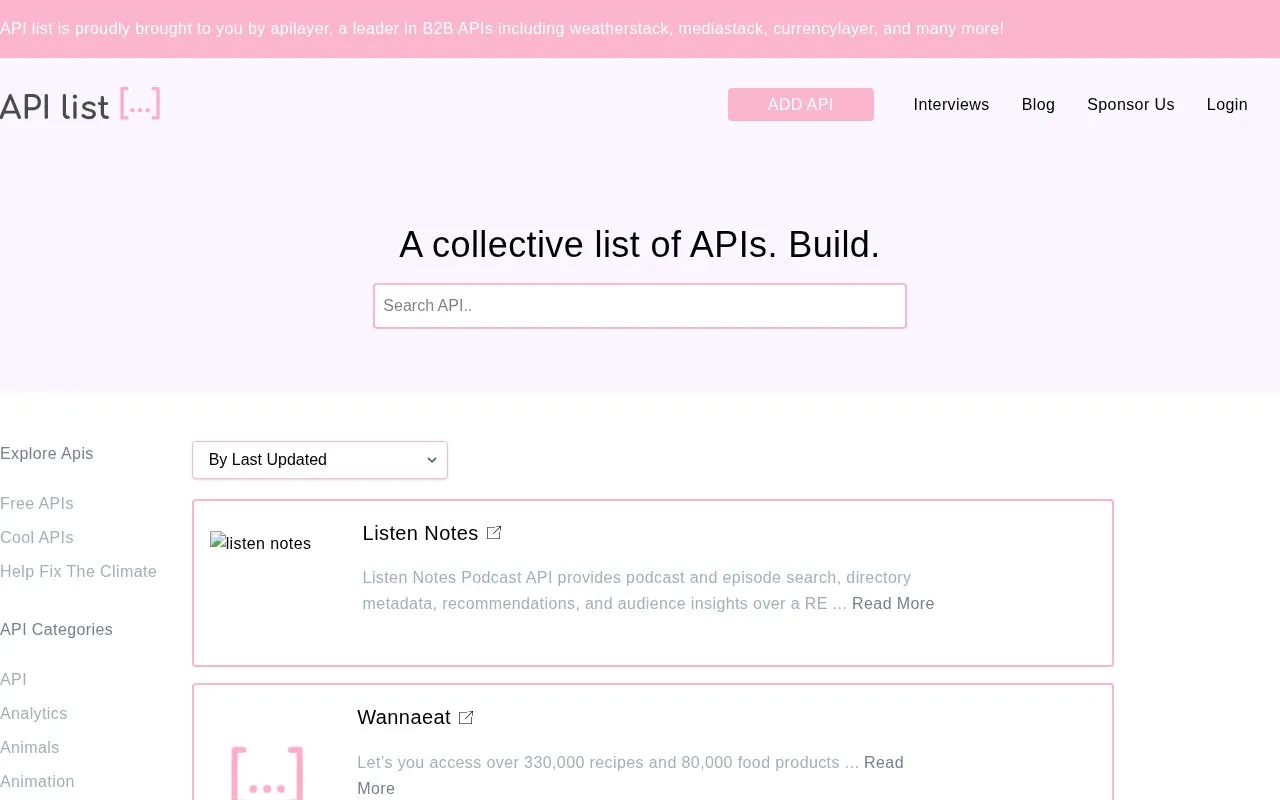
Task: Select Free APIs in sidebar
Action: [x=37, y=503]
